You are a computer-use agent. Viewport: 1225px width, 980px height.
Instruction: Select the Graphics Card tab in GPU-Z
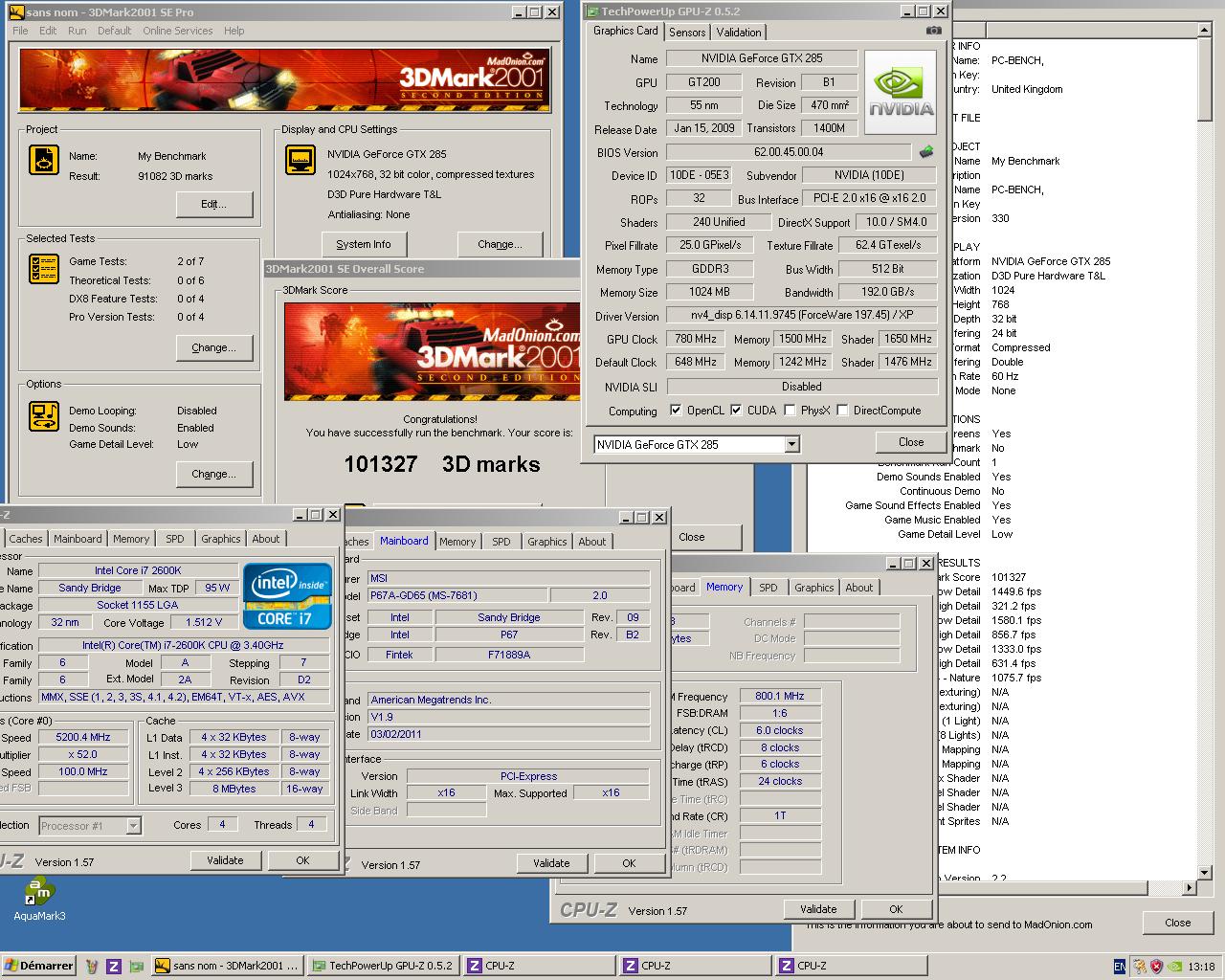click(x=626, y=31)
